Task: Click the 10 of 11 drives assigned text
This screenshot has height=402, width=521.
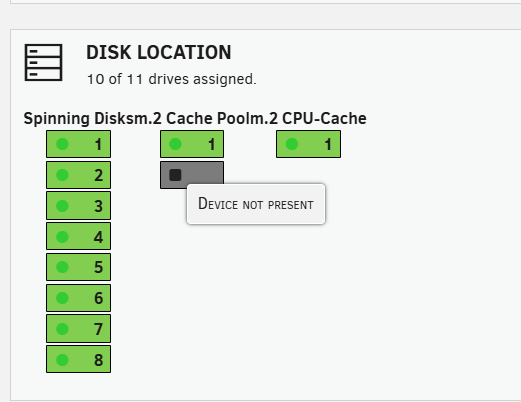Action: pos(172,79)
